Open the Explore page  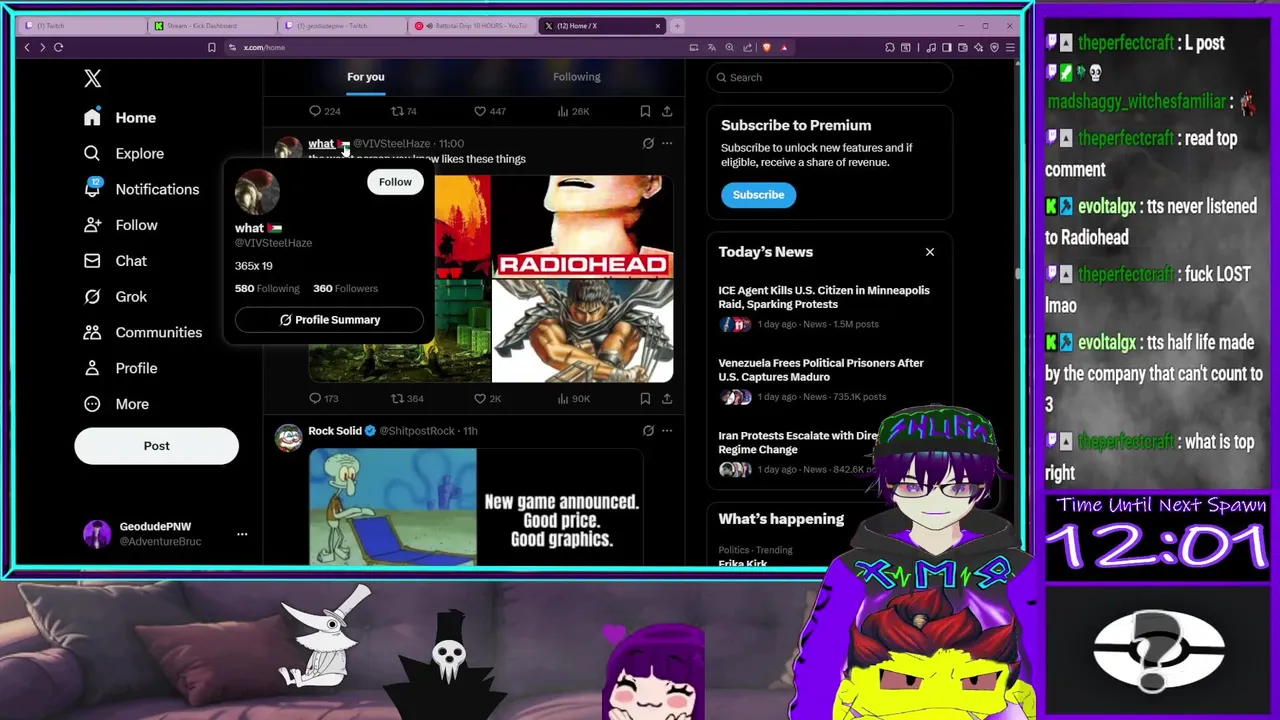tap(124, 154)
